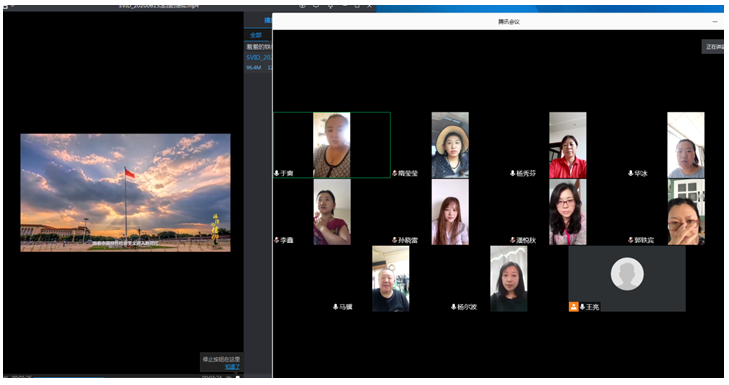Click the 正在讲话 speaking indicator button
729x385 pixels.
click(x=713, y=46)
